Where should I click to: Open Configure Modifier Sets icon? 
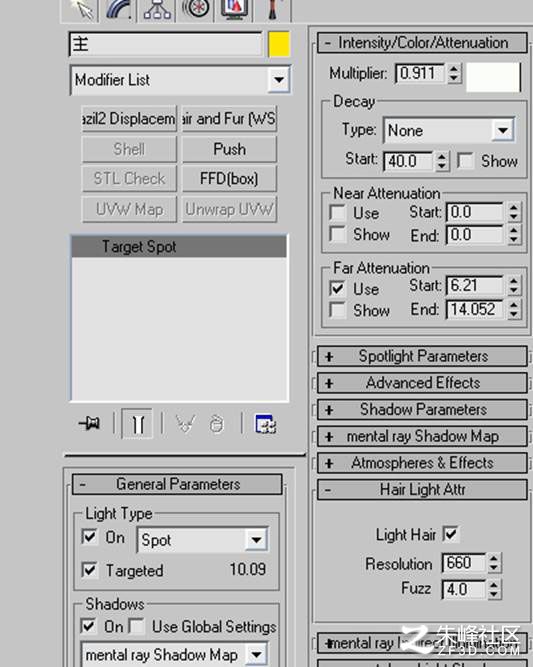click(x=265, y=424)
